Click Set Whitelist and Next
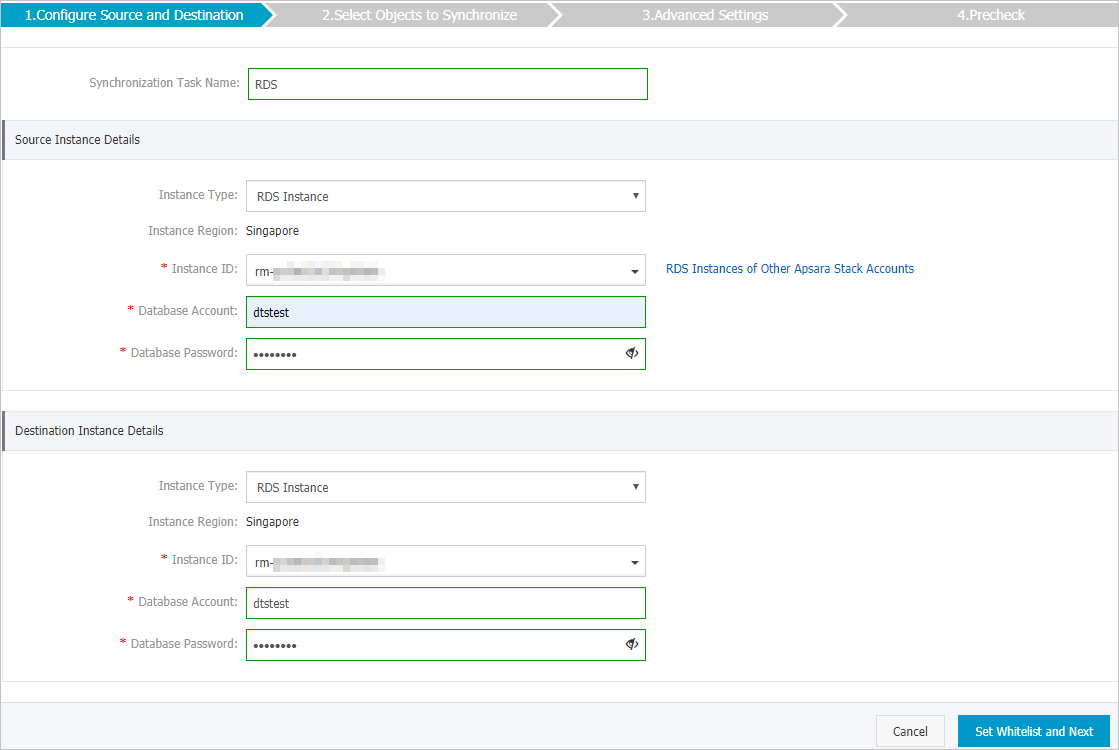This screenshot has width=1119, height=750. (x=1032, y=731)
